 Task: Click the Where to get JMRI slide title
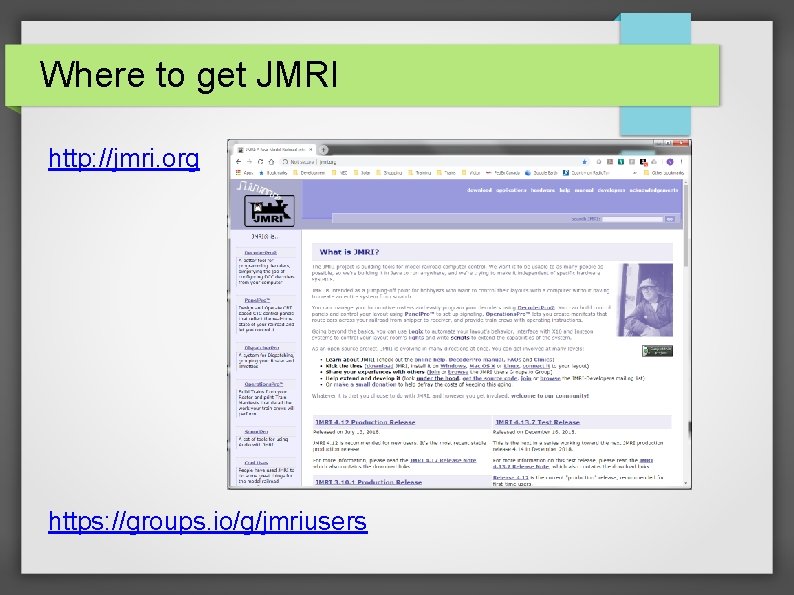(x=188, y=74)
